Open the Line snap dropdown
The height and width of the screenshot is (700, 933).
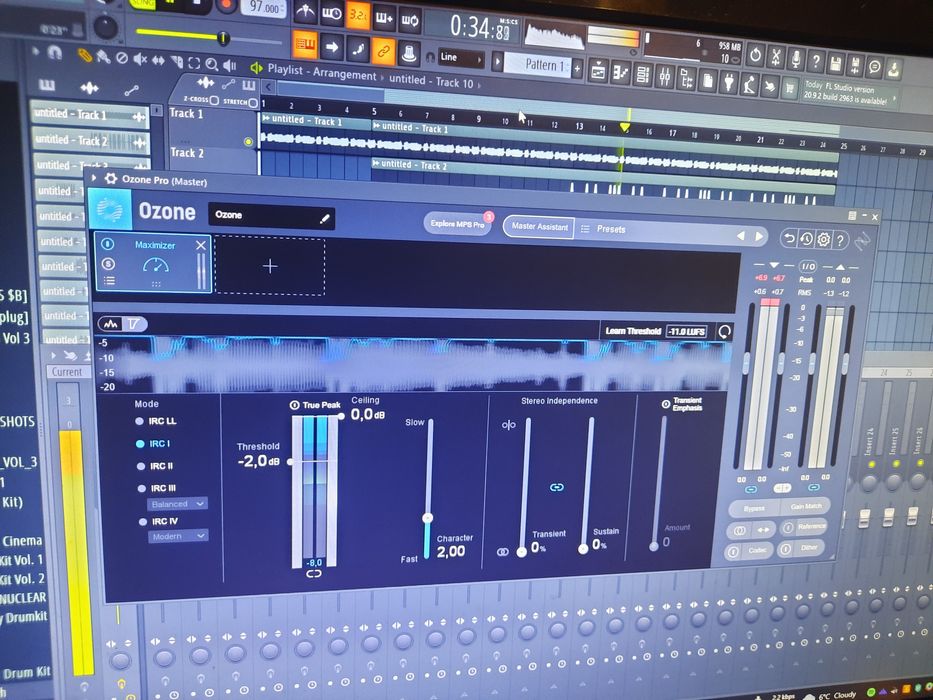click(x=461, y=58)
